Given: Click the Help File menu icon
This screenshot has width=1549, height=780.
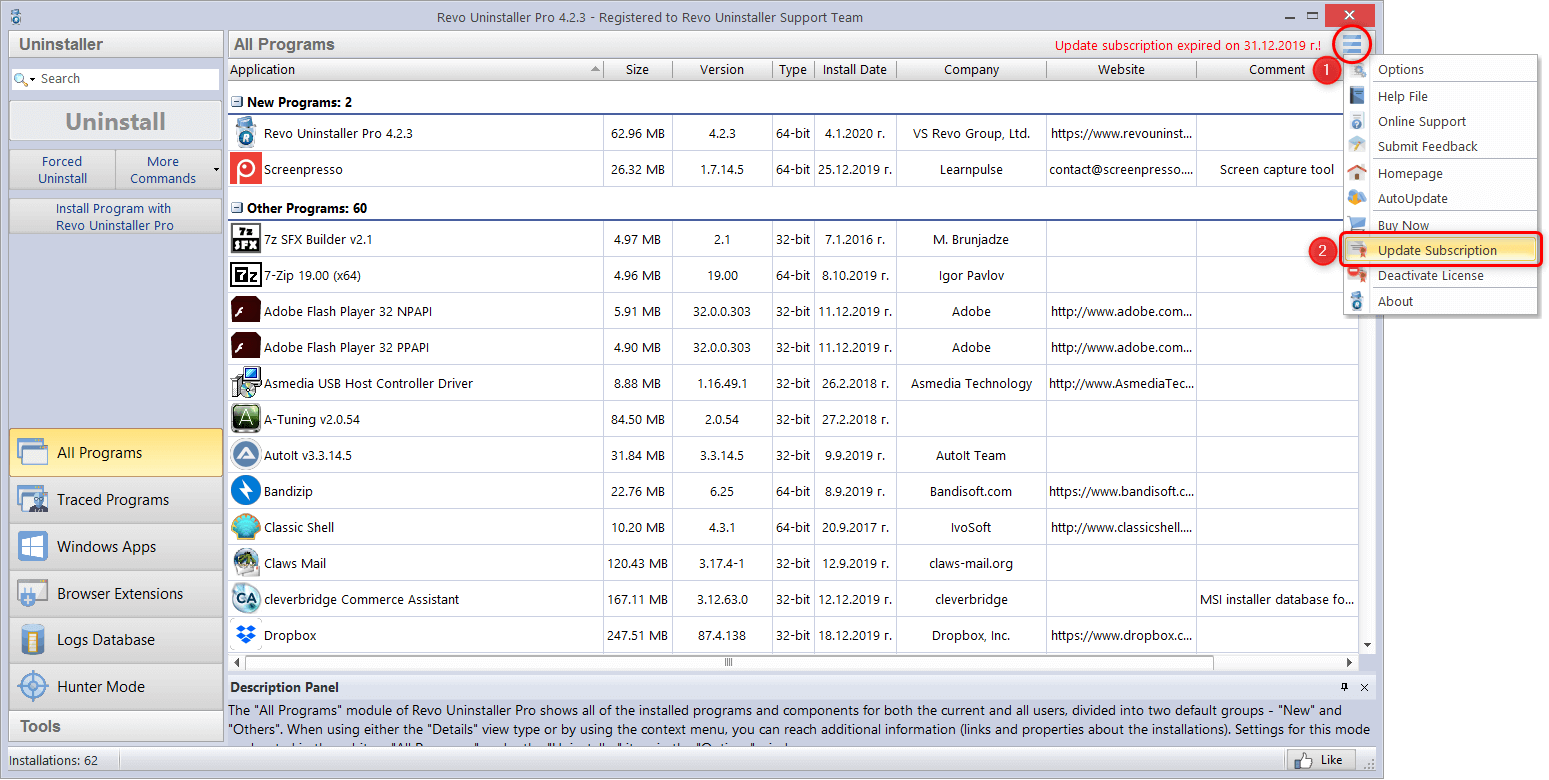Looking at the screenshot, I should pyautogui.click(x=1357, y=96).
